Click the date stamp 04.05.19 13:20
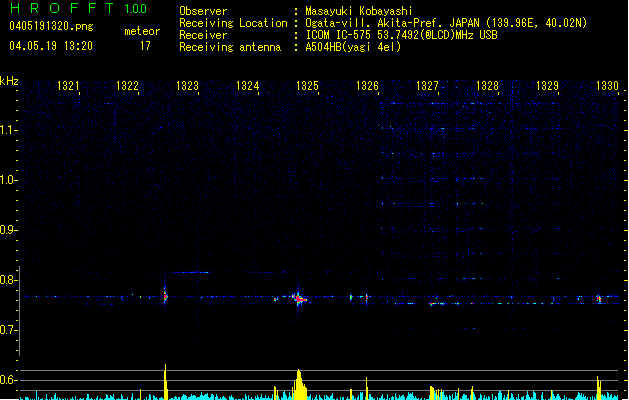The height and width of the screenshot is (400, 629). [51, 46]
